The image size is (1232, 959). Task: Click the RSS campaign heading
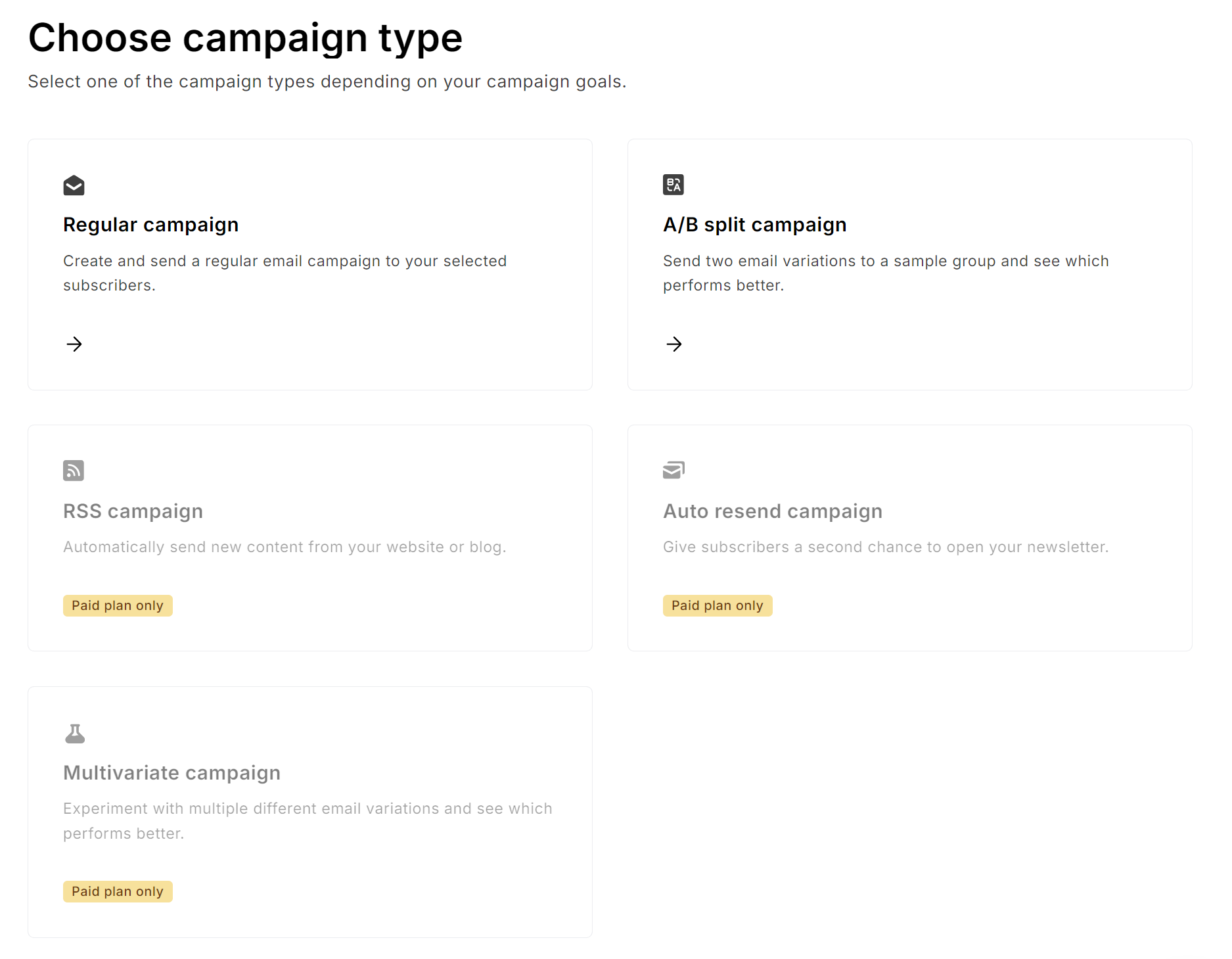tap(133, 511)
